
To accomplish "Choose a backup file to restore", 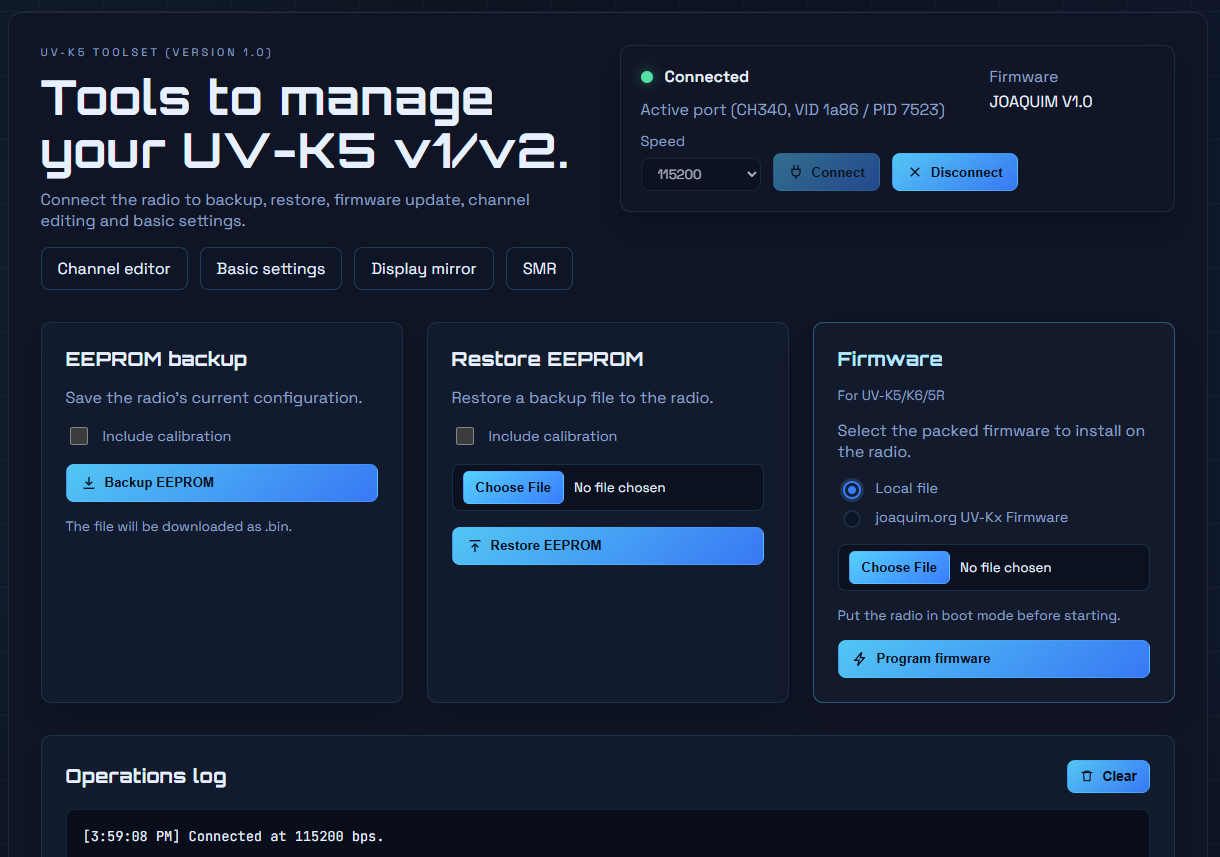I will click(512, 487).
